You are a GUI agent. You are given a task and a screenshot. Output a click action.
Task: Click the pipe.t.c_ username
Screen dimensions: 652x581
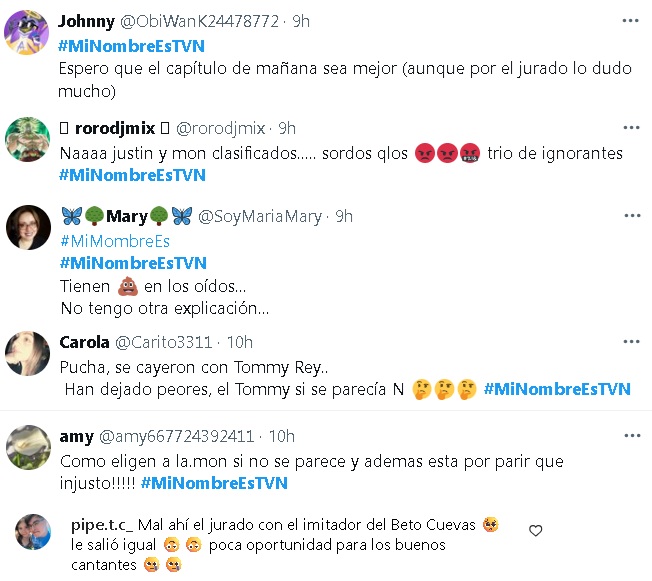click(x=102, y=525)
